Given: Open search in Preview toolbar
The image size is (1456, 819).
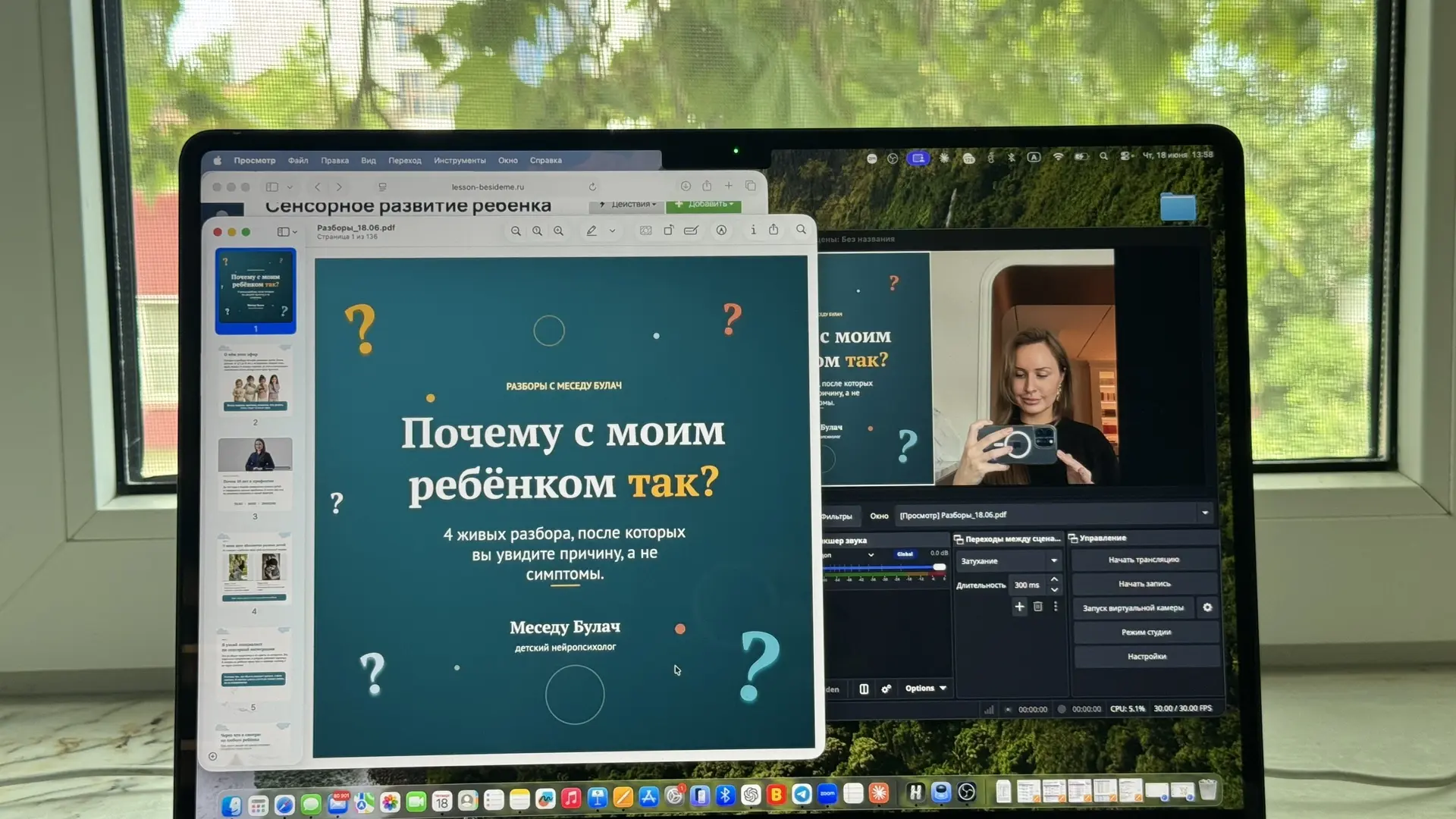Looking at the screenshot, I should [801, 230].
